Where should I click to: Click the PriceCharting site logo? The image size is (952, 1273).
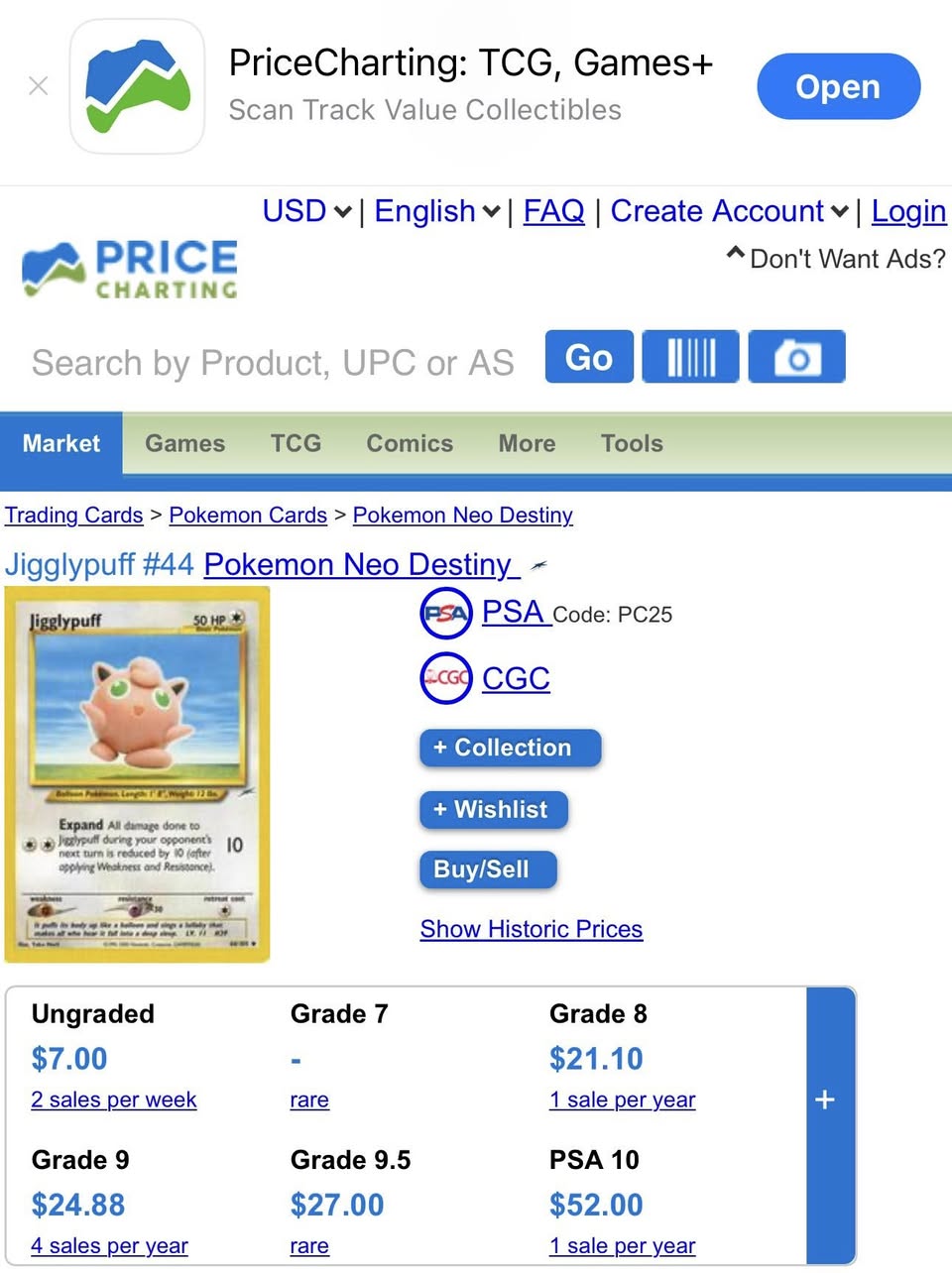pos(130,269)
